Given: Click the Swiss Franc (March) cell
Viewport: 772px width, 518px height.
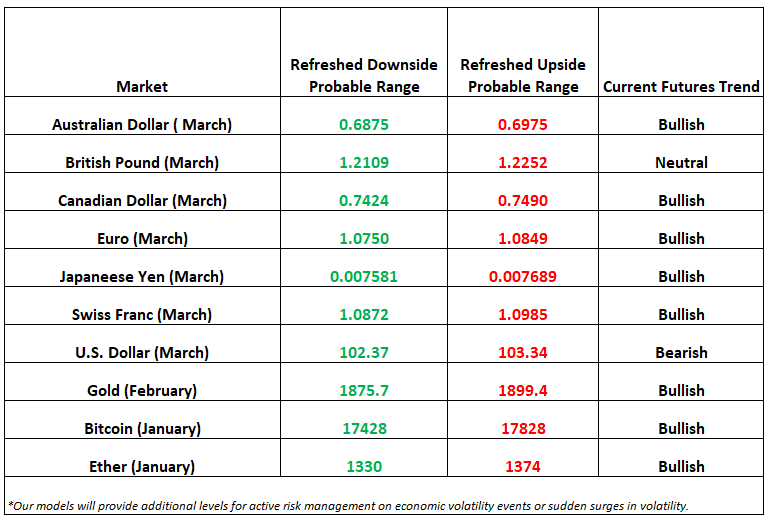Looking at the screenshot, I should coord(142,315).
